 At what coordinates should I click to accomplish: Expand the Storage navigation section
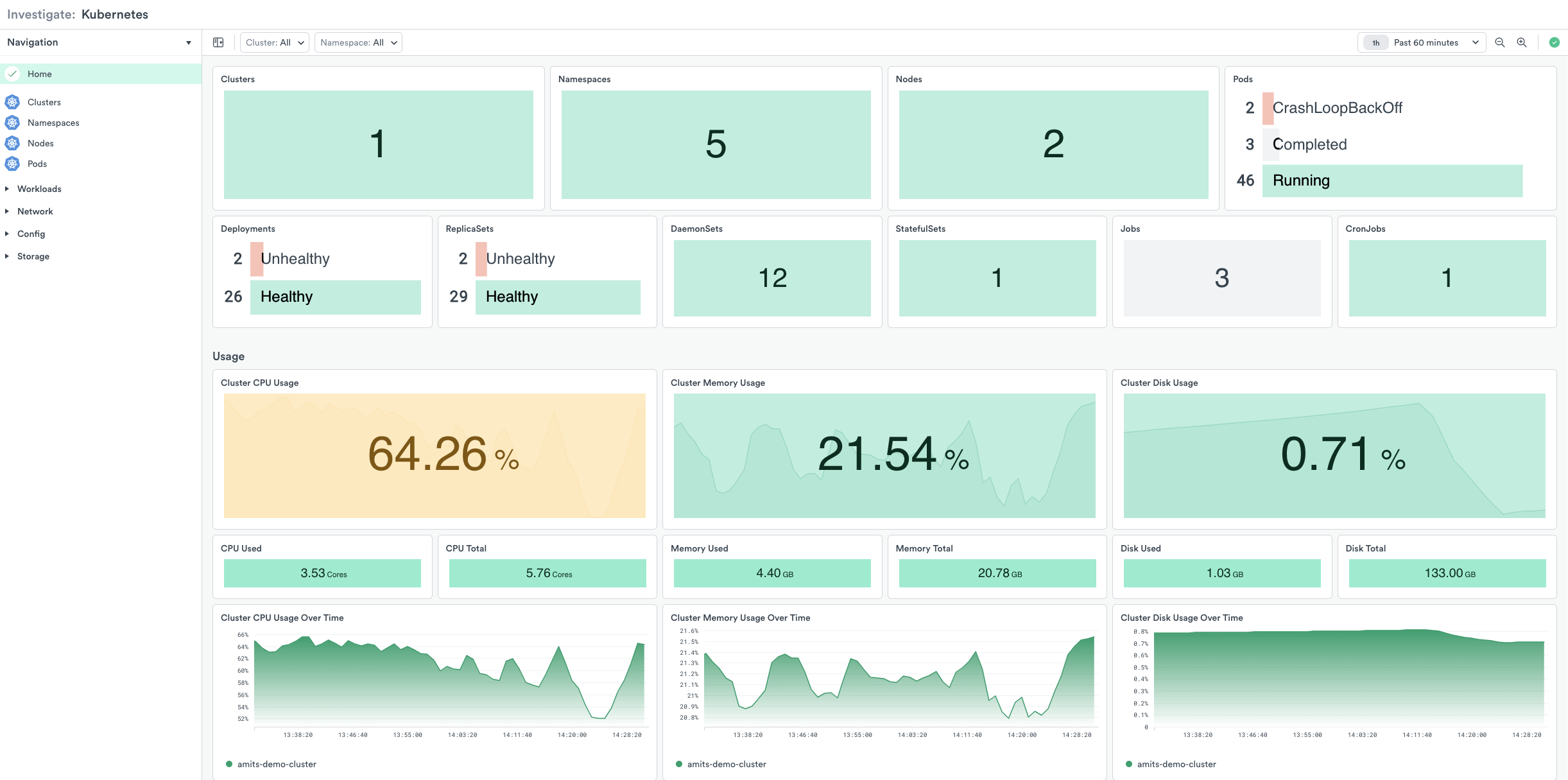click(x=33, y=256)
